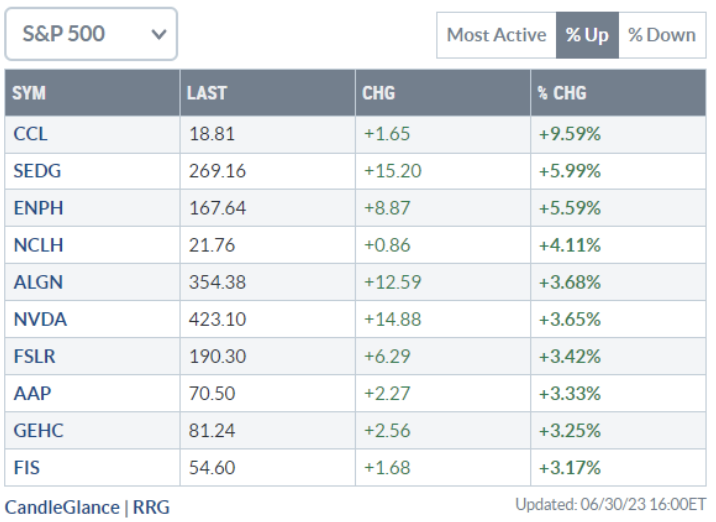Select the ENPH ticker
The width and height of the screenshot is (716, 522).
click(x=36, y=208)
